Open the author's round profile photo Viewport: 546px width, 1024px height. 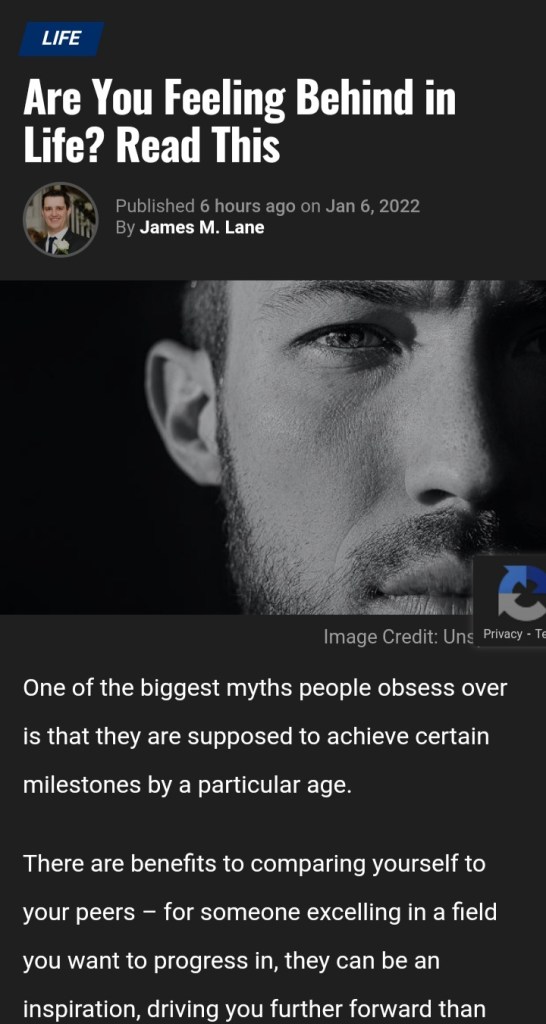pos(60,219)
